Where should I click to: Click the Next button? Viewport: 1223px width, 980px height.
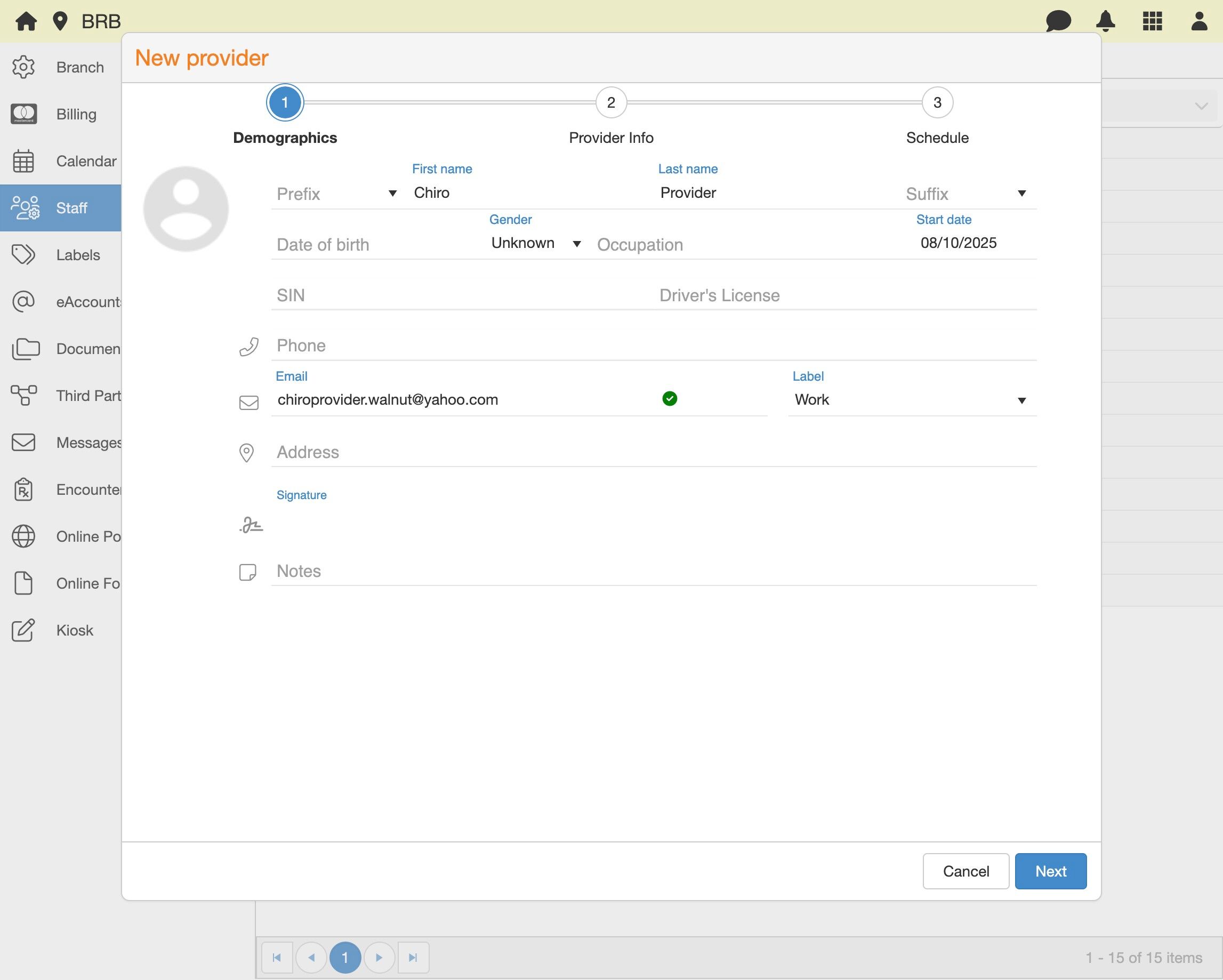pos(1050,871)
